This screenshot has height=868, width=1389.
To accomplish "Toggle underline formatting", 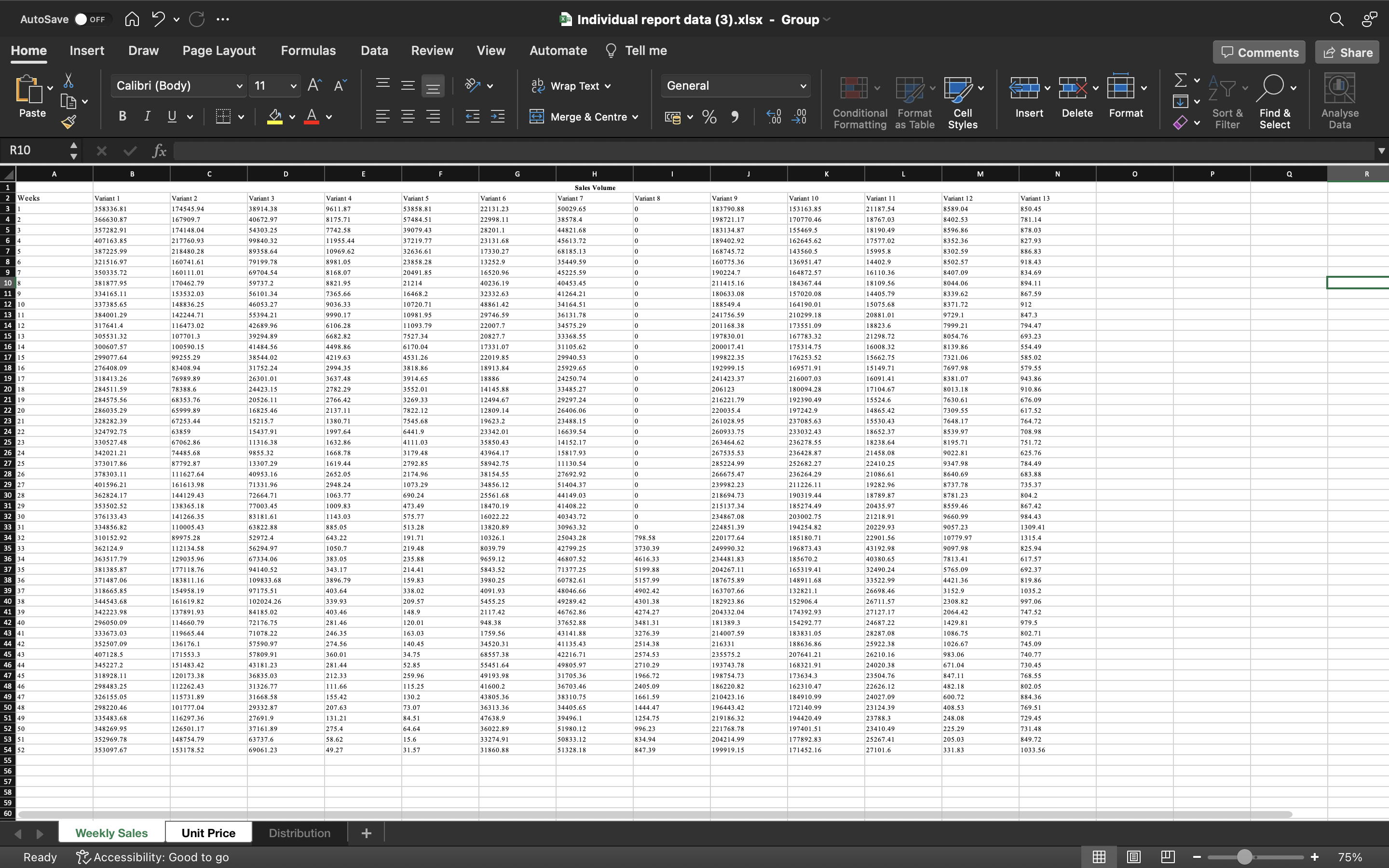I will click(x=172, y=117).
